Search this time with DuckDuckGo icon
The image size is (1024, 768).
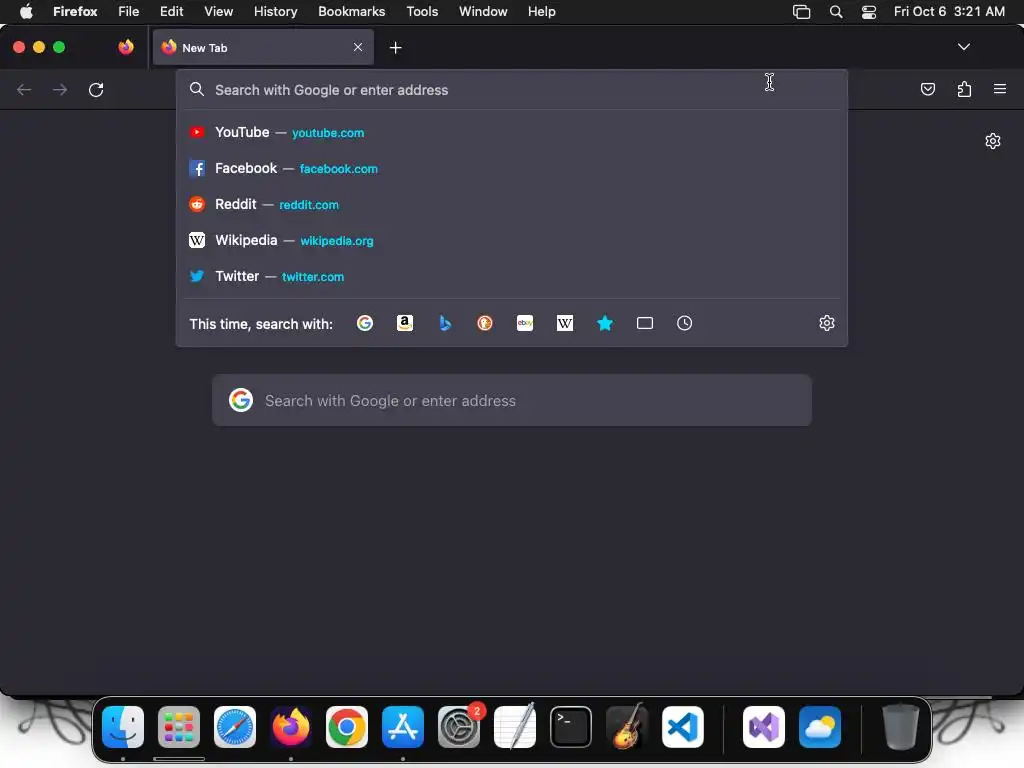point(485,323)
